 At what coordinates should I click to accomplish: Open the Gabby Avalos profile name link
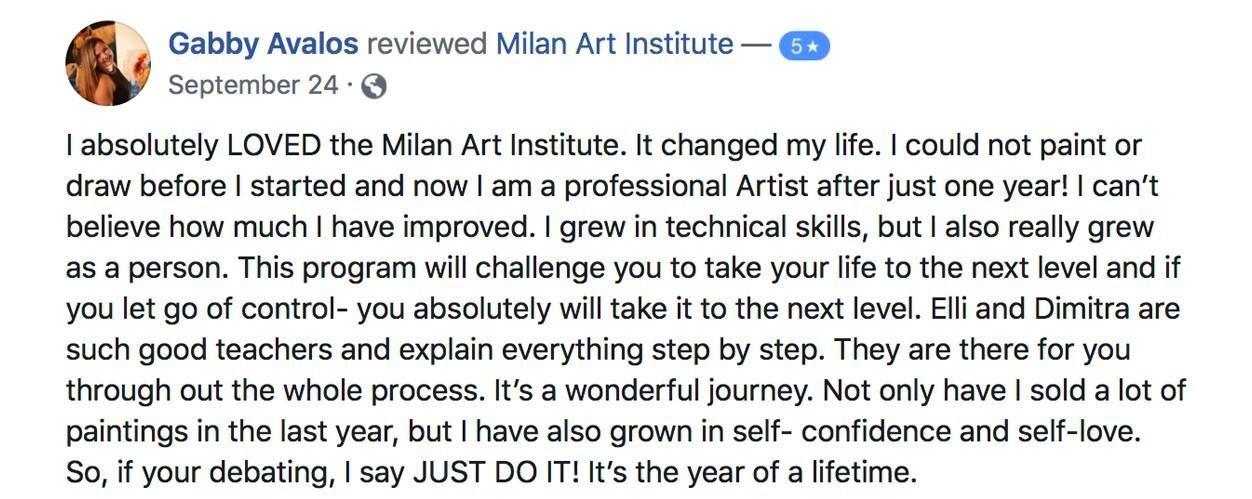pos(263,44)
